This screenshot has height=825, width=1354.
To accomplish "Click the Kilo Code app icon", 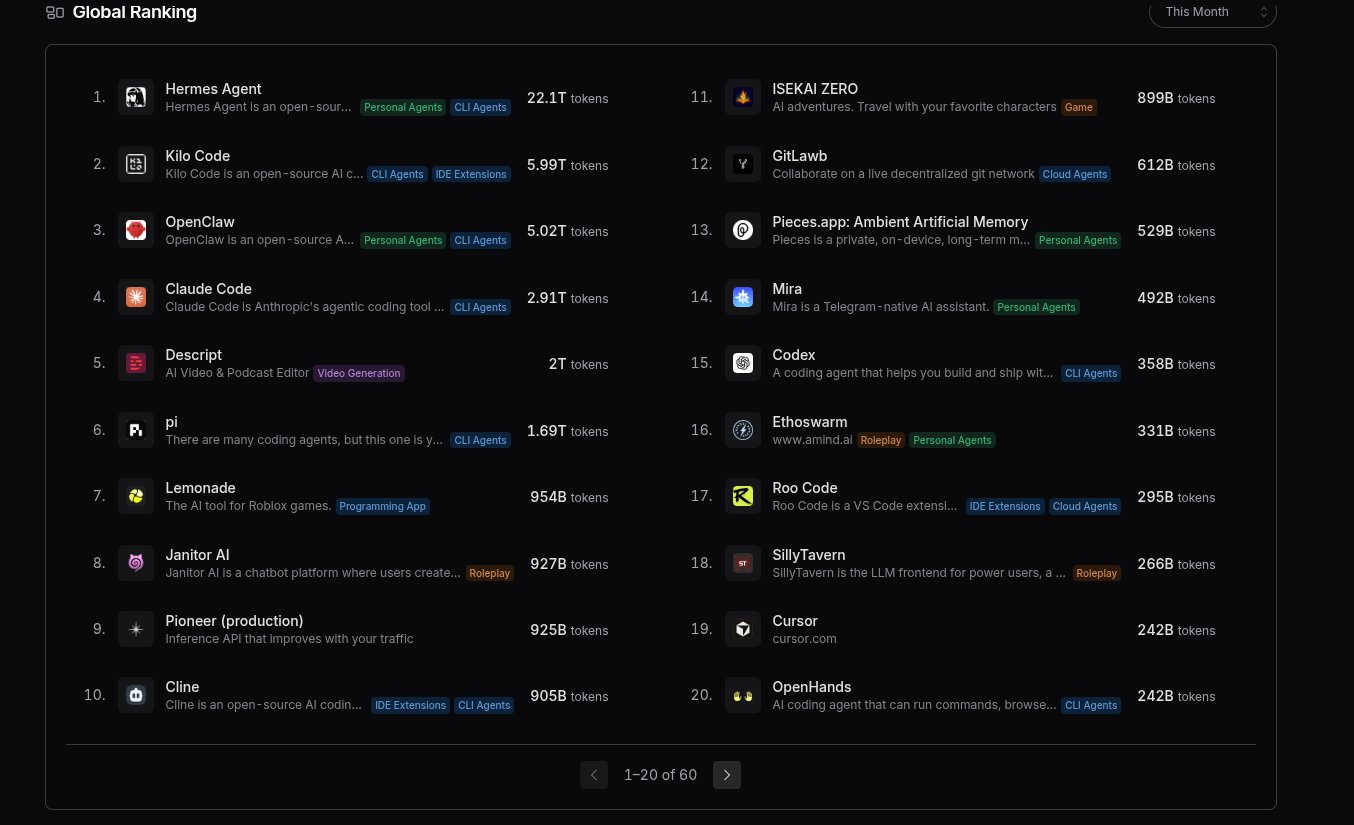I will tap(136, 164).
